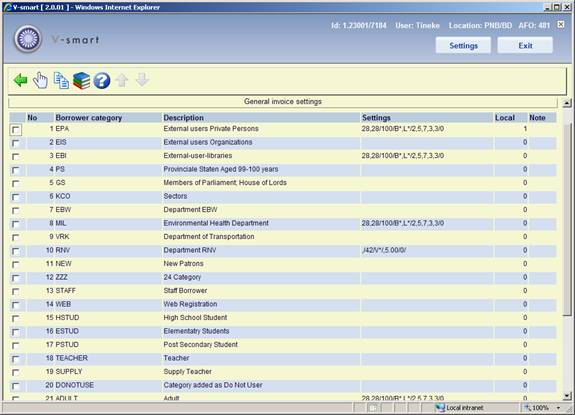Open the zoom level 100% dropdown
575x415 pixels.
tap(558, 408)
